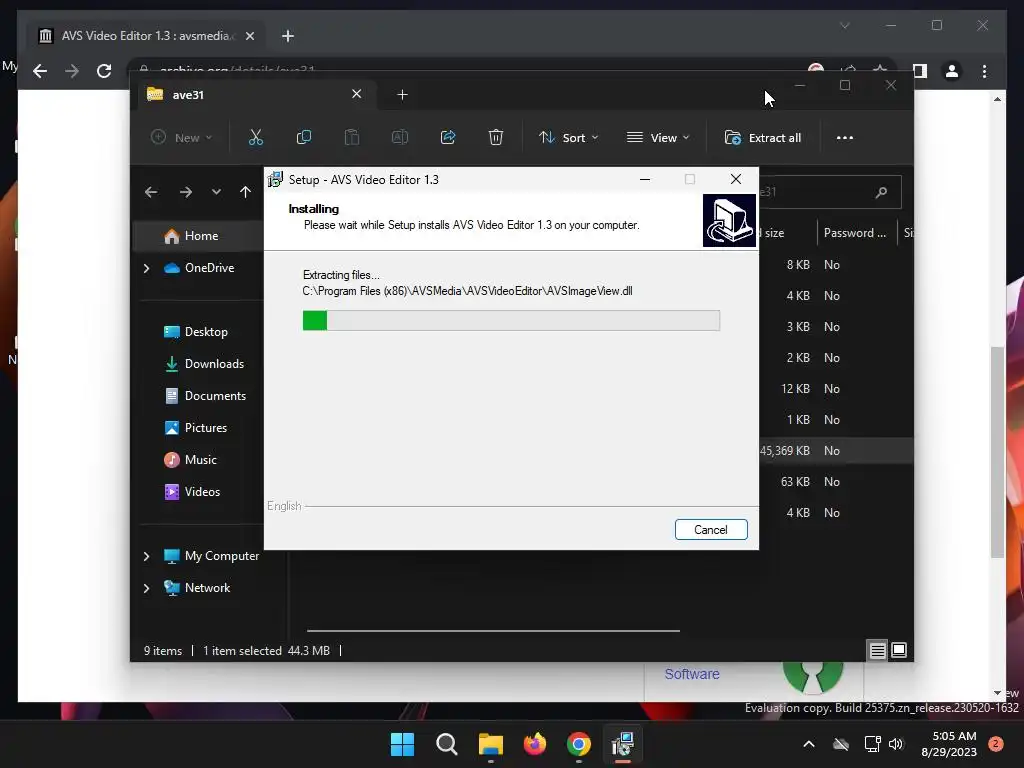The image size is (1024, 768).
Task: Click Chrome's vertical page scrollbar
Action: click(x=997, y=451)
